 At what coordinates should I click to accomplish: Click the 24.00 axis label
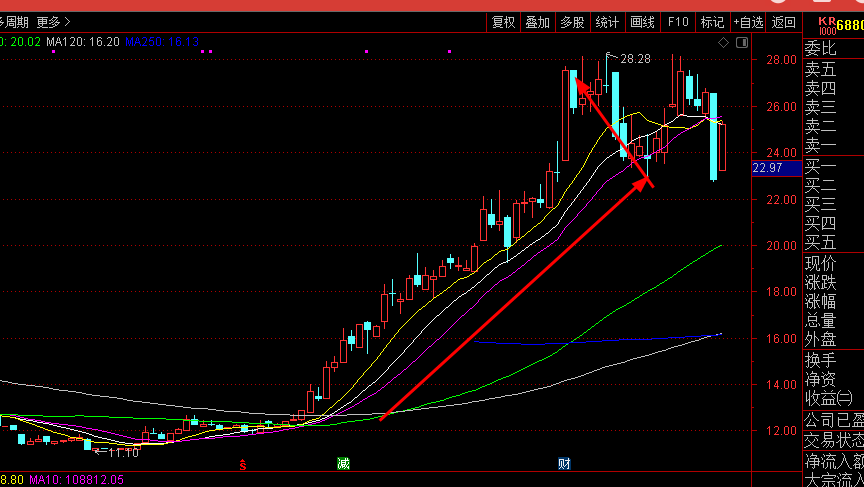tap(781, 153)
